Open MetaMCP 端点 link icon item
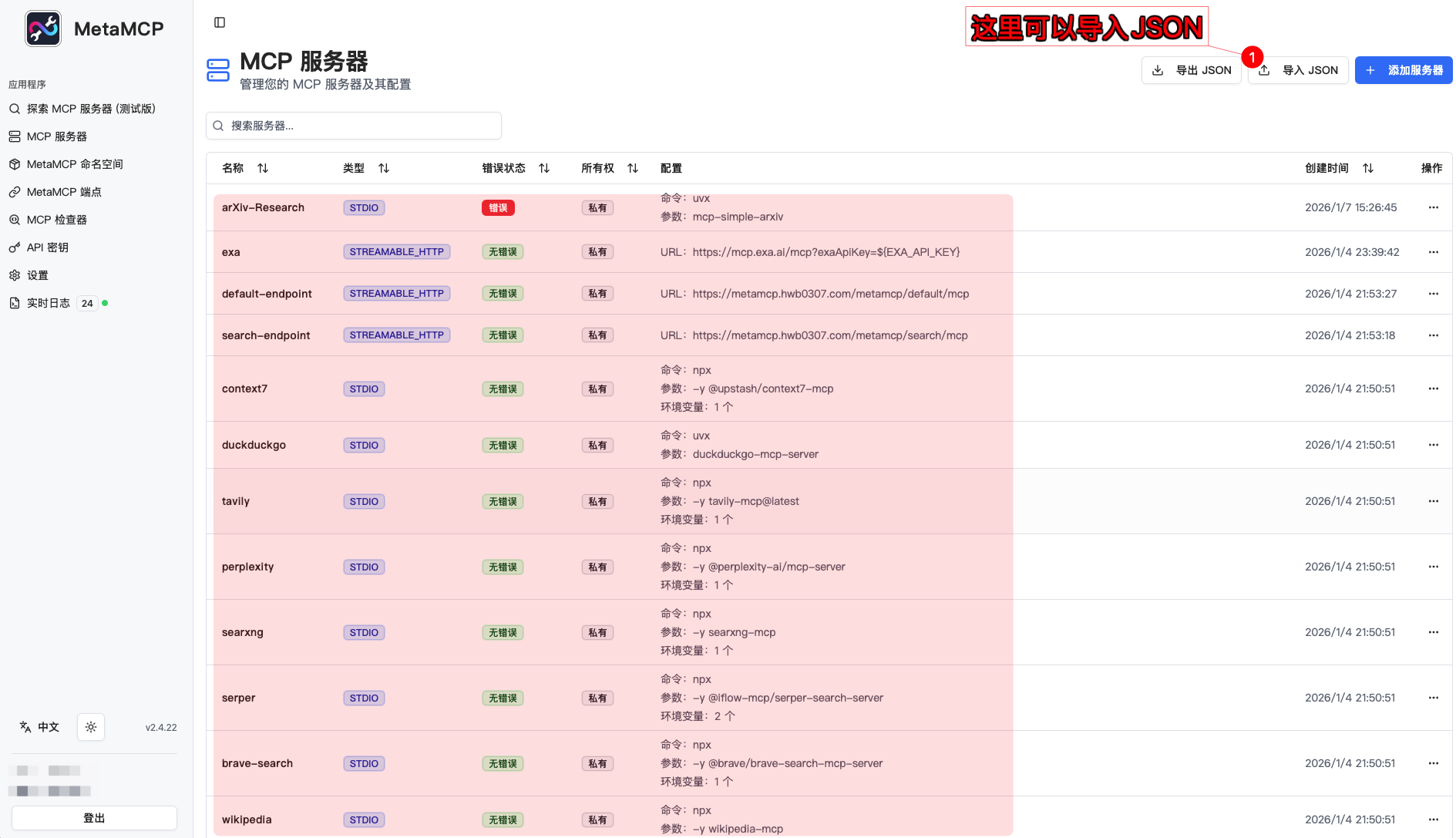 click(x=63, y=192)
